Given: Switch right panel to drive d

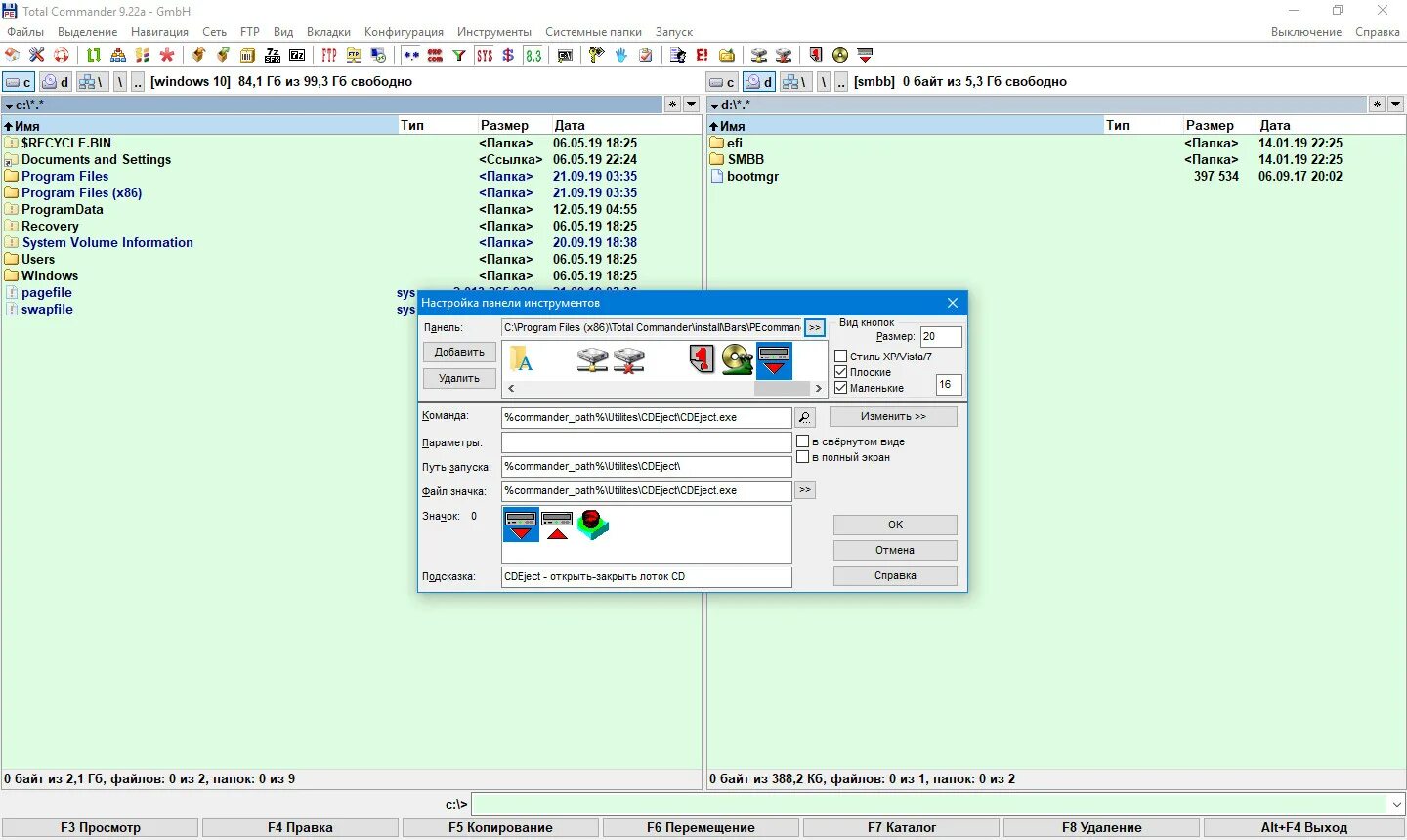Looking at the screenshot, I should click(x=759, y=82).
